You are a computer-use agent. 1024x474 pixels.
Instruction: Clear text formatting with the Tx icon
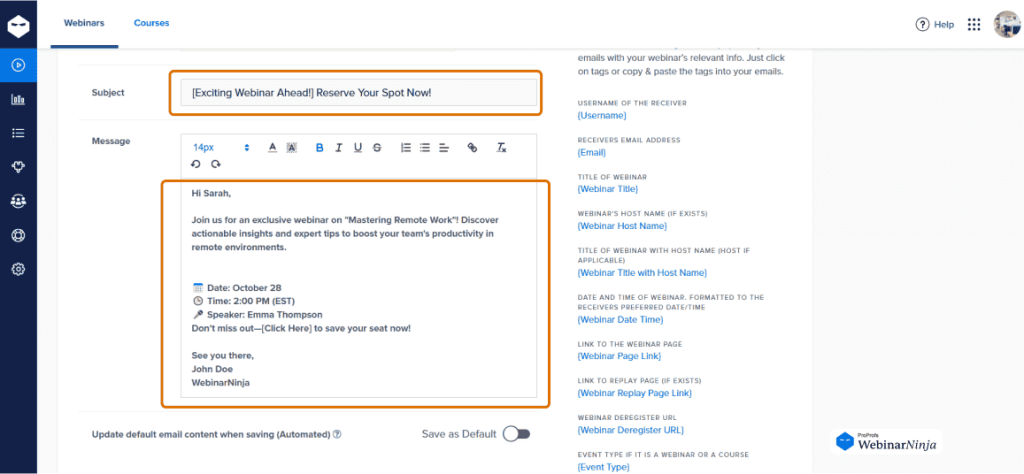point(501,148)
